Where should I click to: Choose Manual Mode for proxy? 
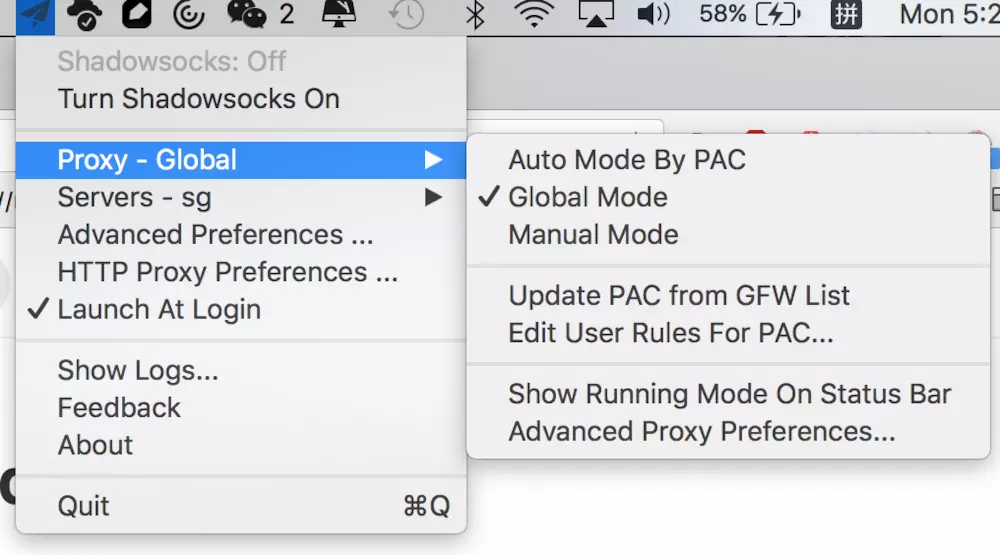[x=593, y=235]
